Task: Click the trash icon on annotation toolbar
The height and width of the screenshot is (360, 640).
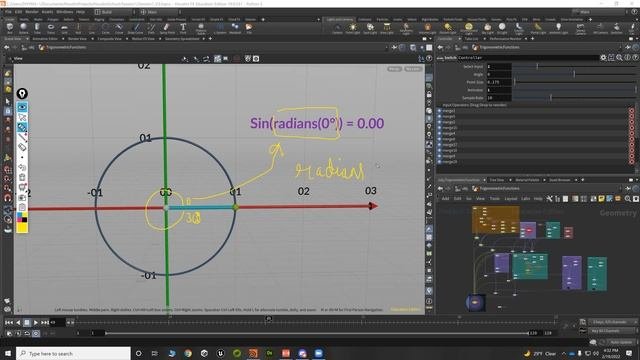Action: (22, 177)
